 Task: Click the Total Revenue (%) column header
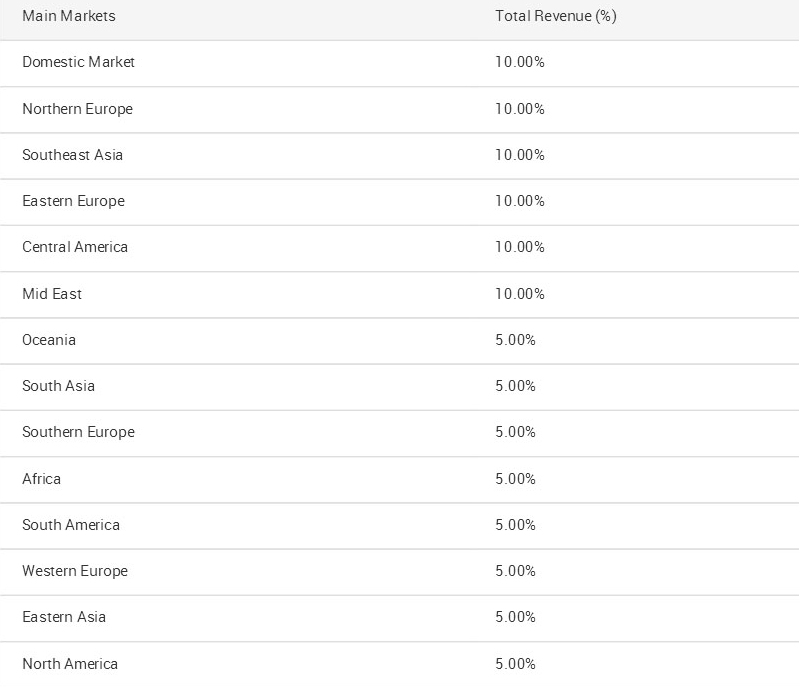click(x=556, y=16)
